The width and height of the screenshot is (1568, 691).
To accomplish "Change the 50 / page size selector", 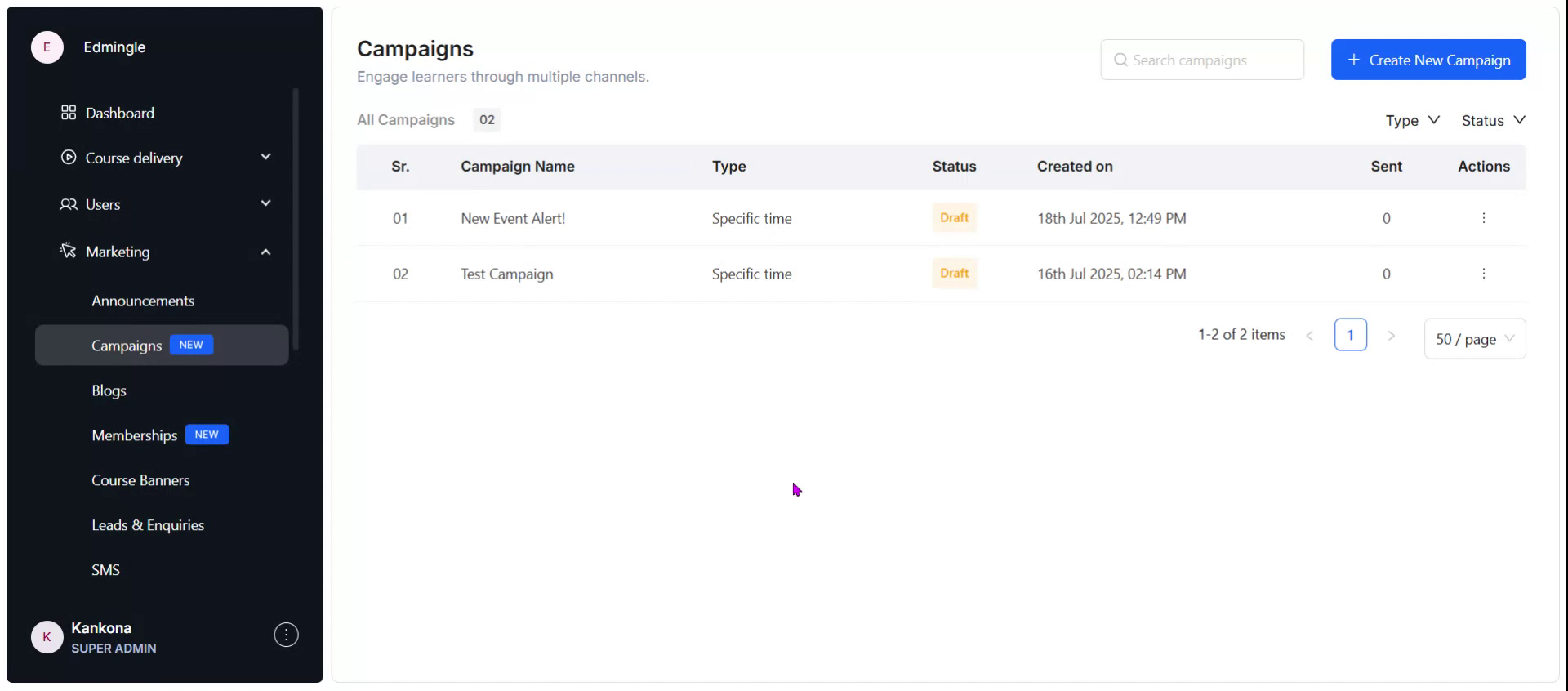I will [1474, 339].
